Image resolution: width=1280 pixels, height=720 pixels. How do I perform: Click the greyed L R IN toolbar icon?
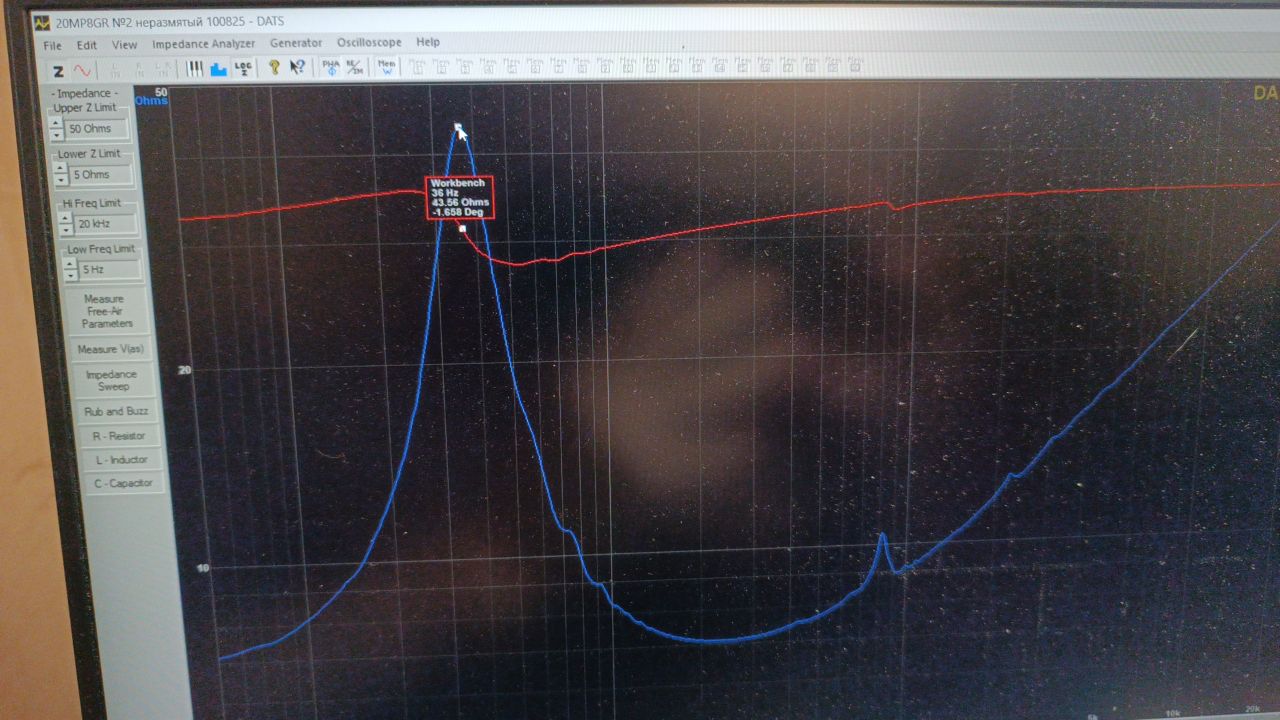pos(163,69)
